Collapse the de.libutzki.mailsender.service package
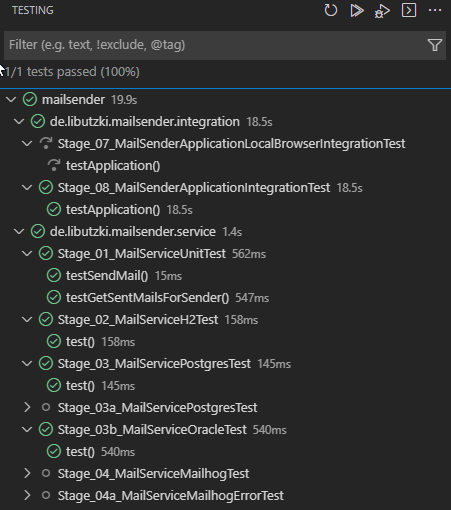 pos(19,232)
